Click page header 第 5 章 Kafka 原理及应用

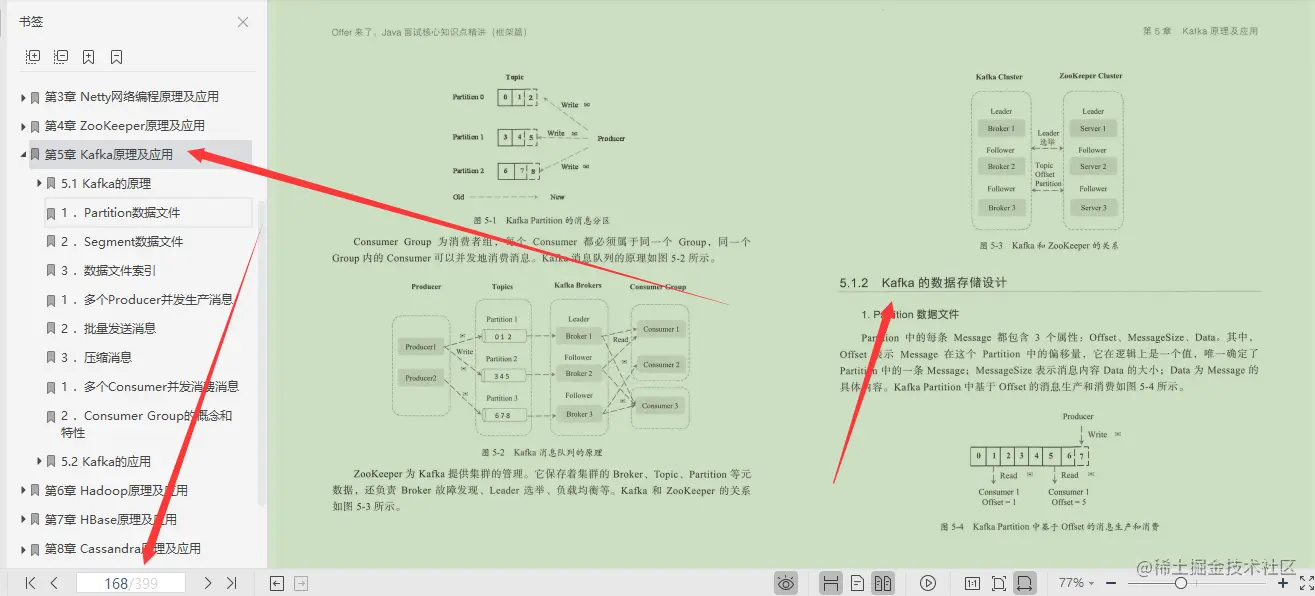point(1200,31)
